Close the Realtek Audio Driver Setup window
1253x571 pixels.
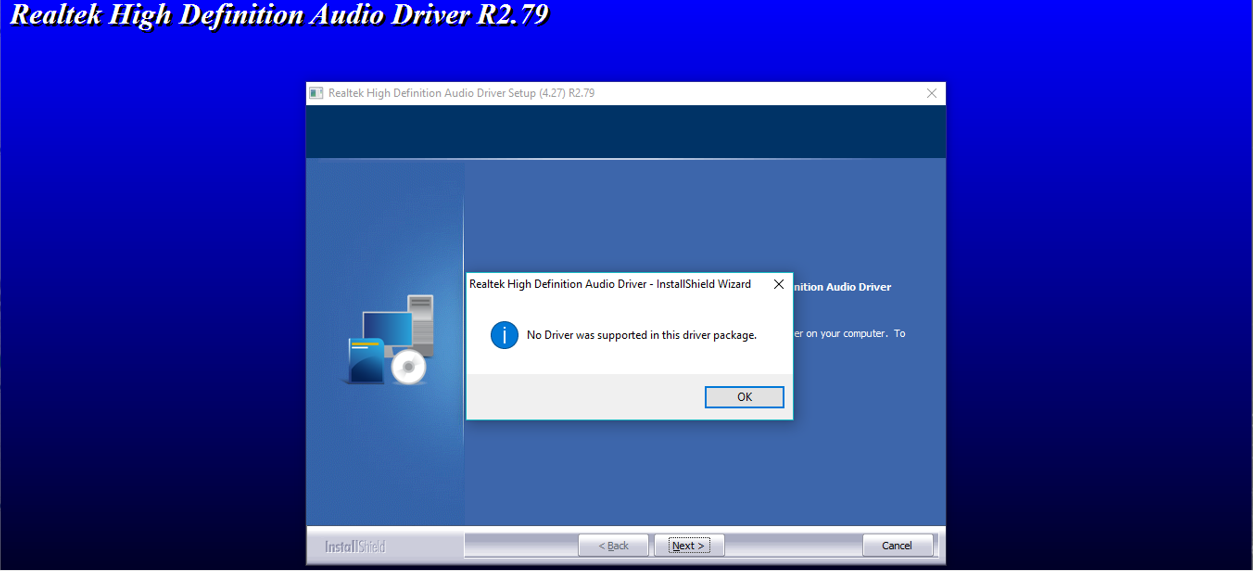click(931, 93)
